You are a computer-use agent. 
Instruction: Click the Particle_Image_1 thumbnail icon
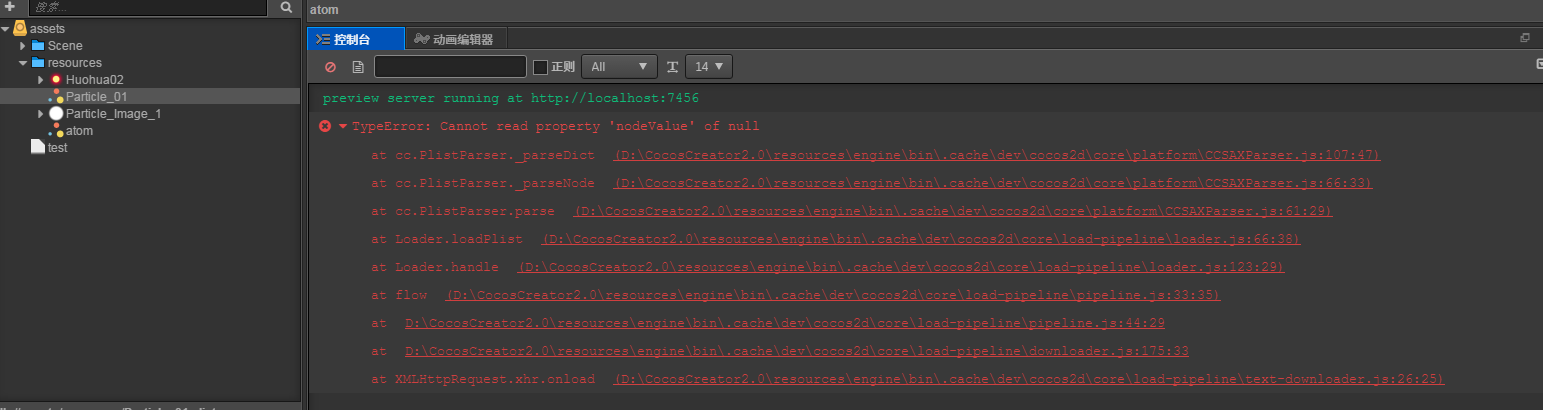(x=56, y=114)
